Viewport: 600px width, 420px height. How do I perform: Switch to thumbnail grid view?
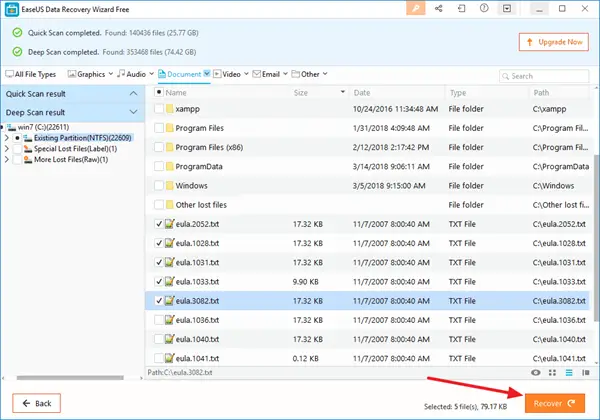tap(551, 371)
